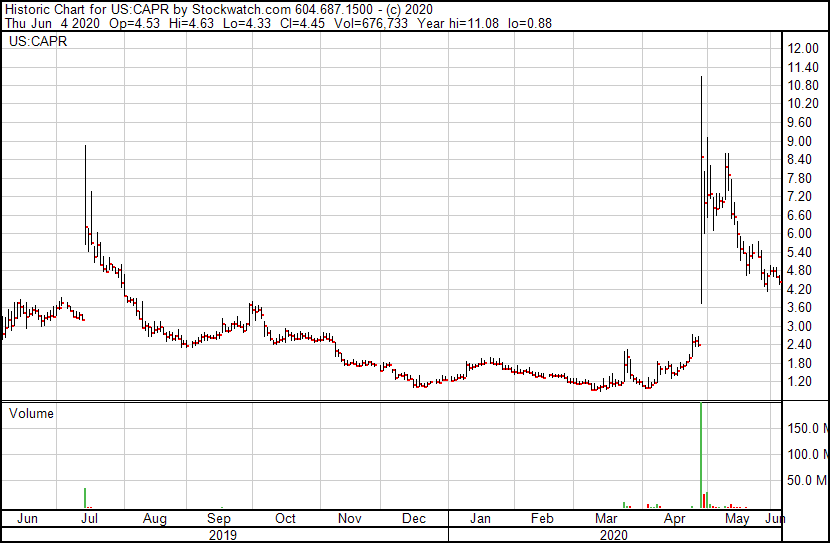Click the 12.00 price axis label
Image resolution: width=830 pixels, height=543 pixels.
[x=803, y=48]
